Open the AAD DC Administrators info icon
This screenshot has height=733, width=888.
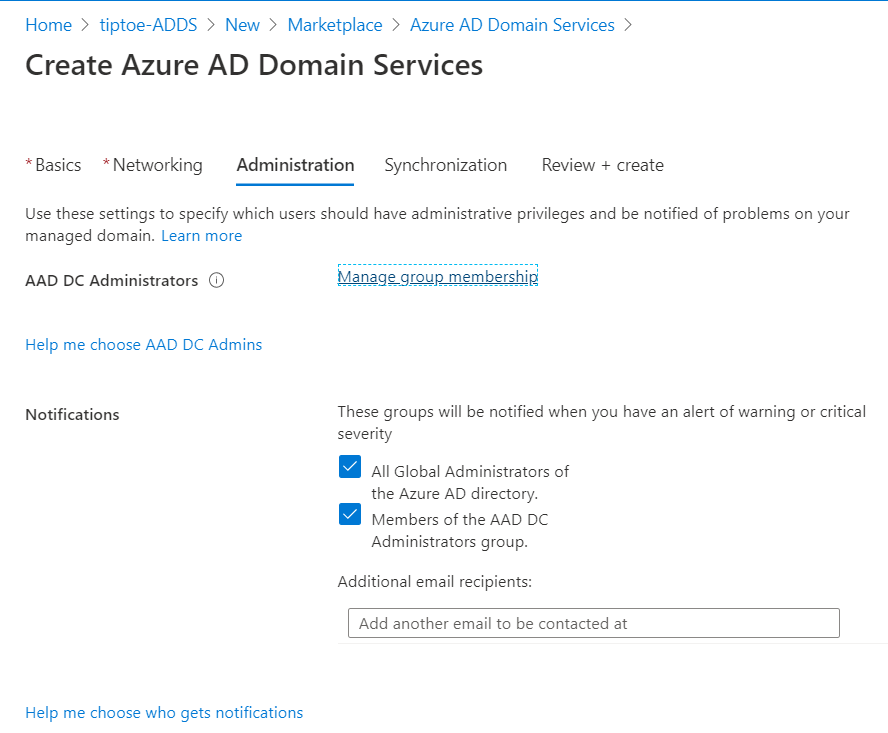(x=216, y=280)
